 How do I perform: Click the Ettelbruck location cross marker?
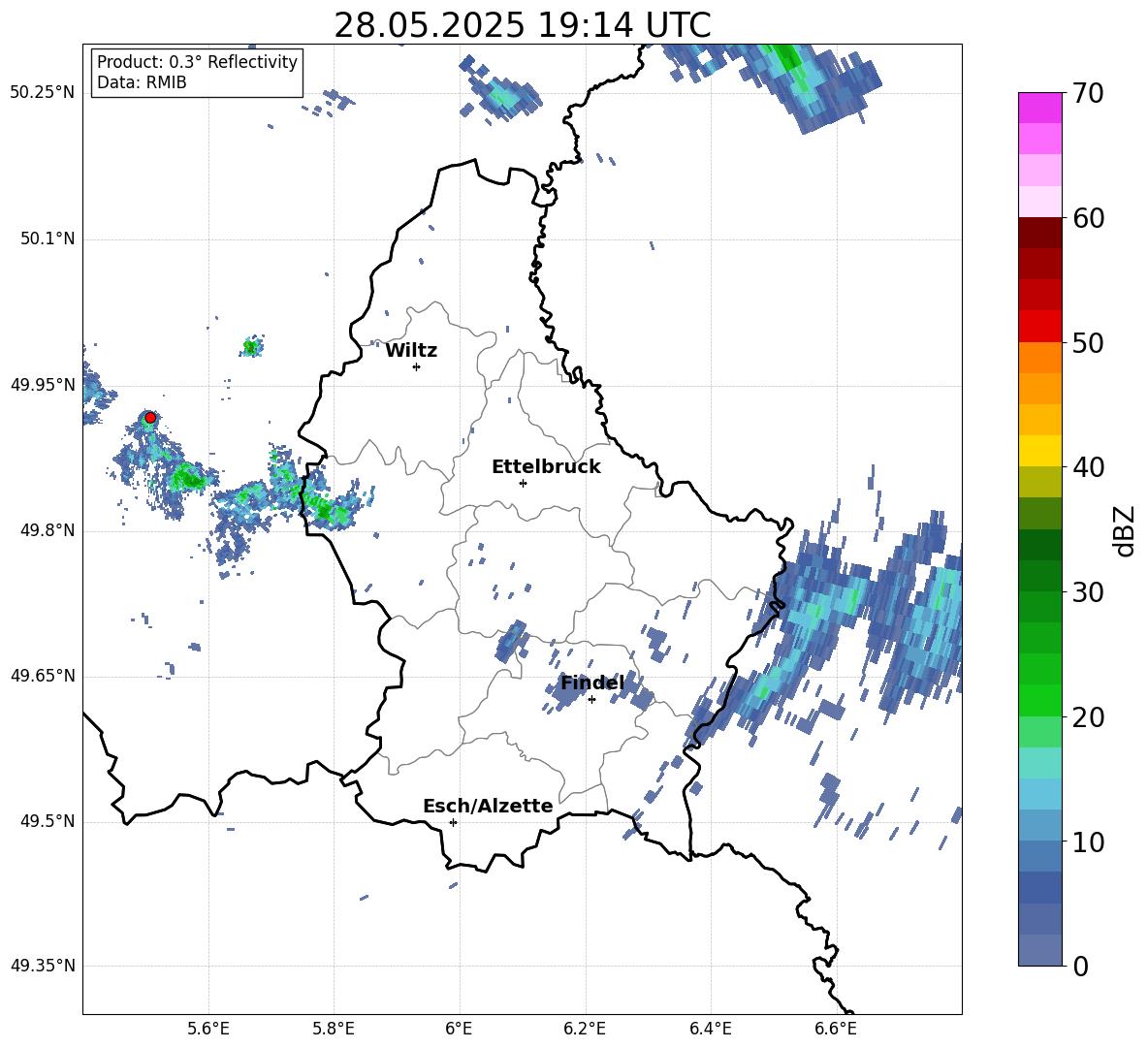click(523, 483)
